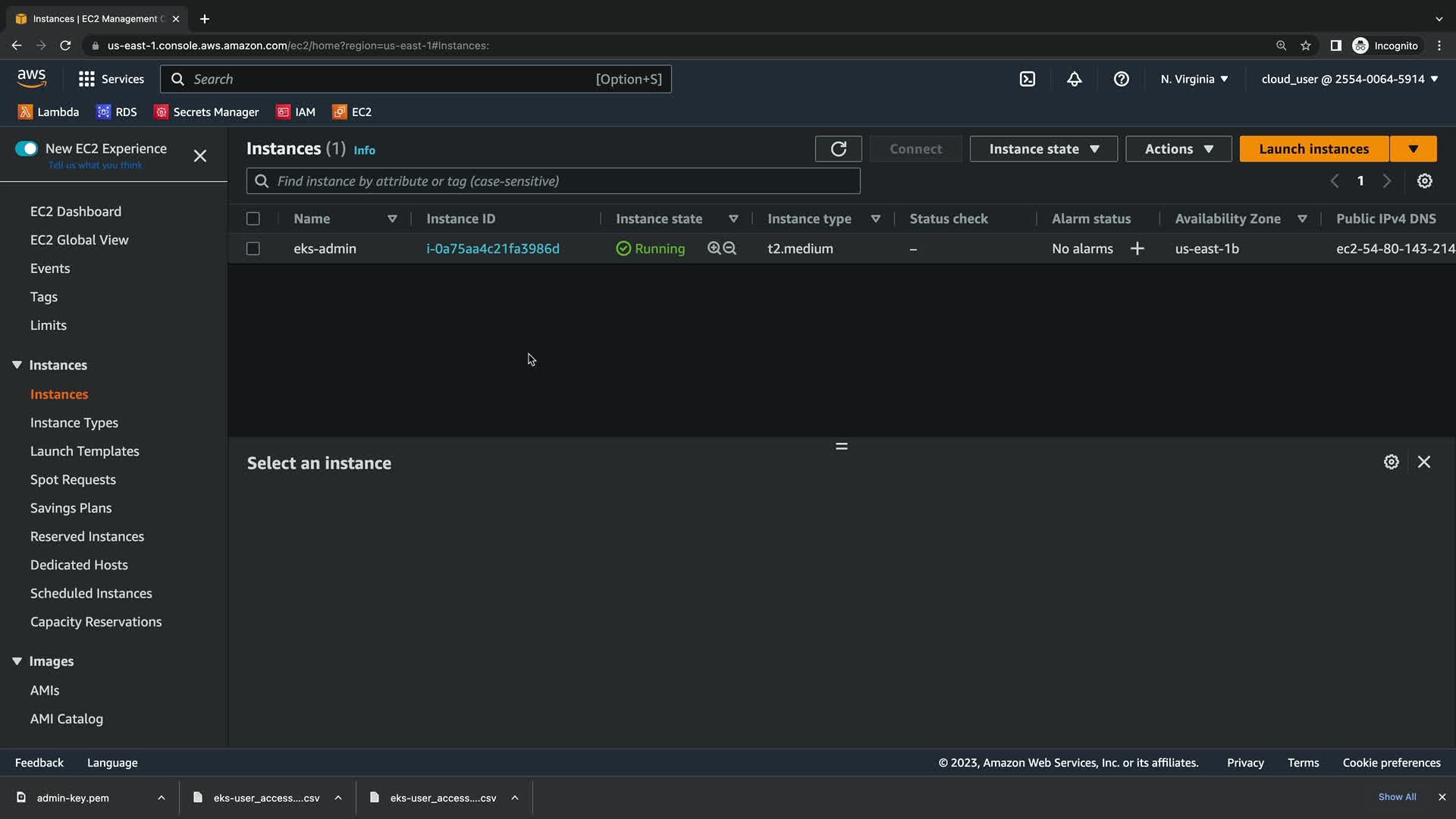Add alarm with plus icon
This screenshot has height=819, width=1456.
click(x=1137, y=249)
